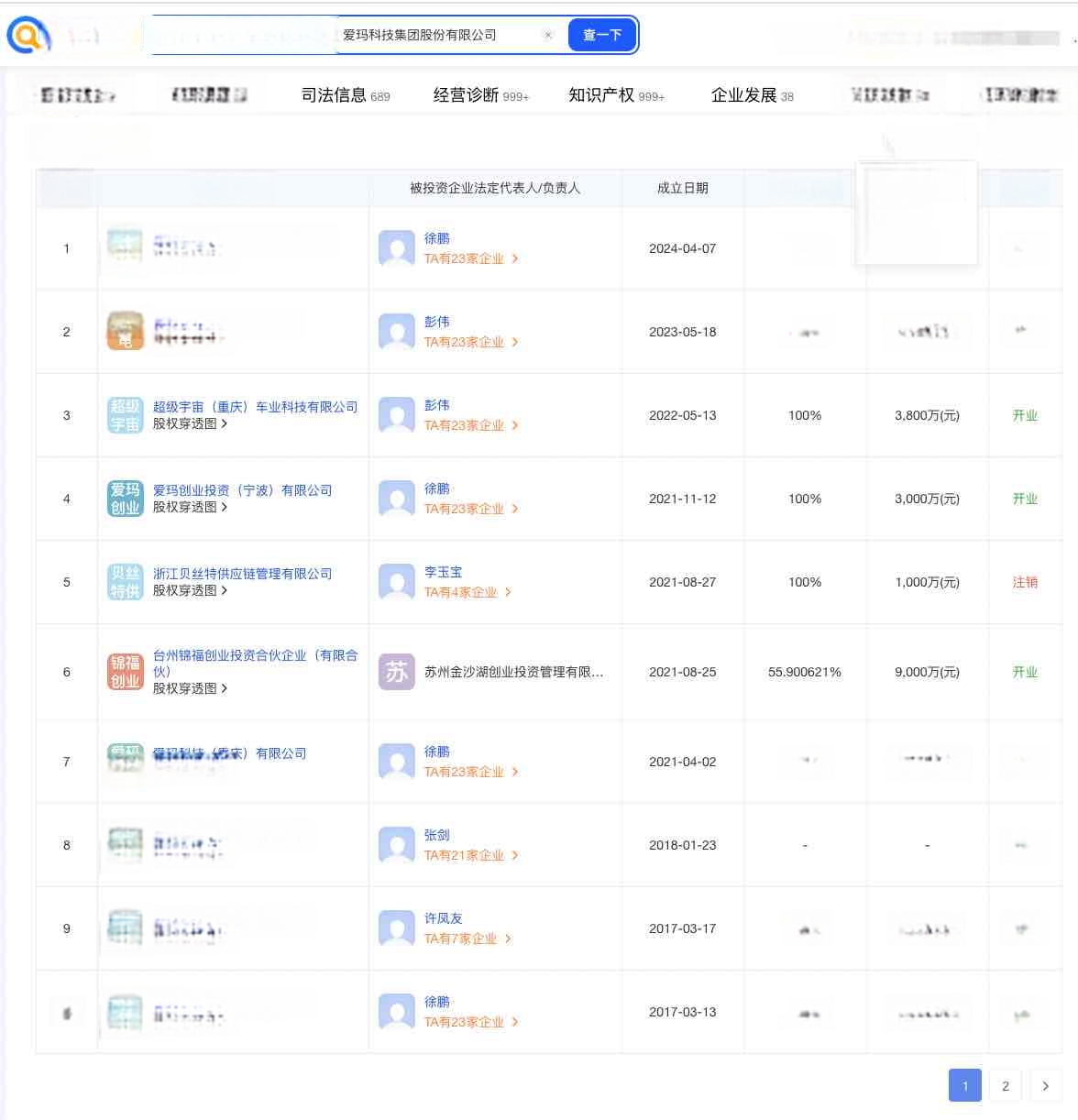Expand TA有4家企业 under 李玉宝
Viewport: 1078px width, 1120px height.
(x=467, y=592)
